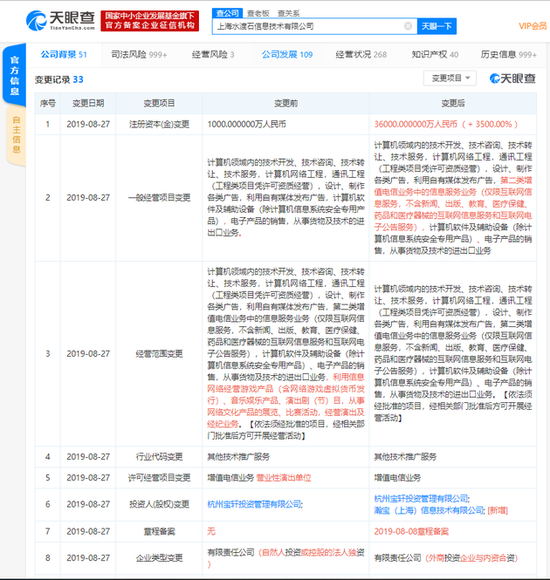Click the 行业代码变更 cell
Viewport: 550px width, 580px height.
(159, 457)
